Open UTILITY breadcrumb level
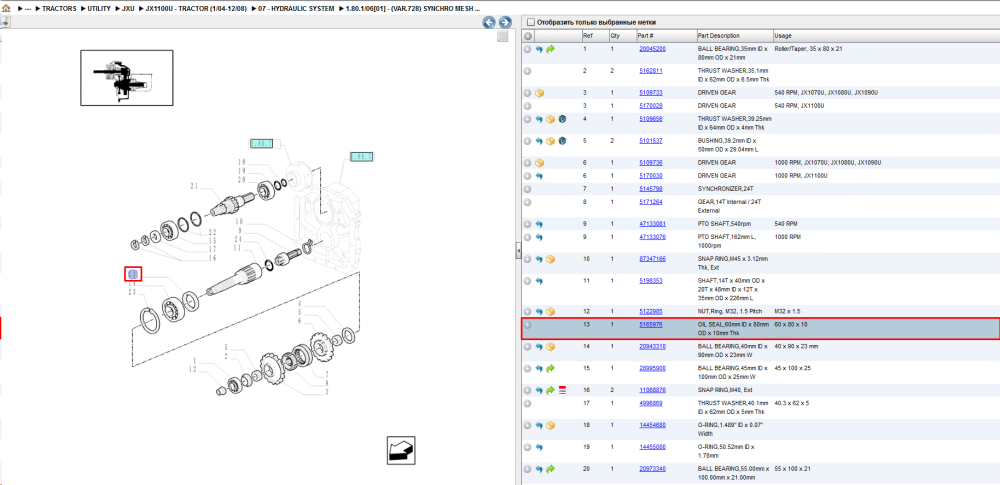Viewport: 1000px width, 485px height. (x=99, y=9)
